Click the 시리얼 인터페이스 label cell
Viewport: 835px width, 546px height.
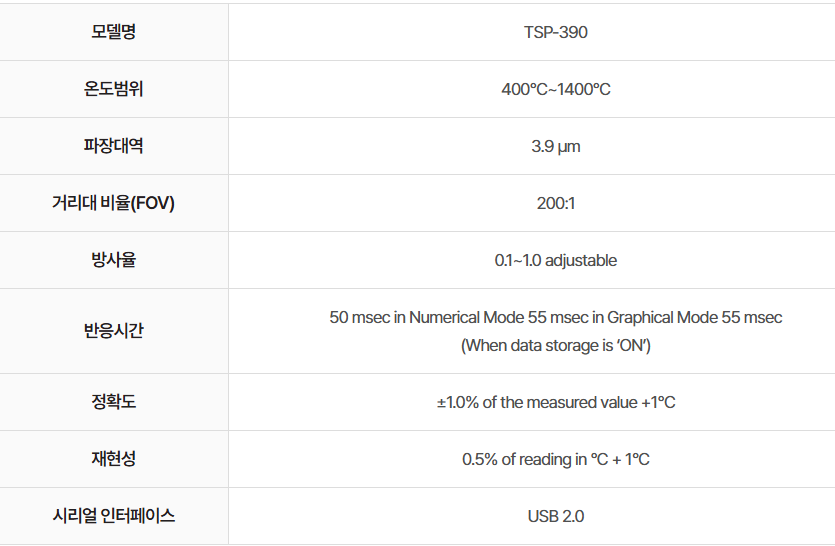point(113,516)
